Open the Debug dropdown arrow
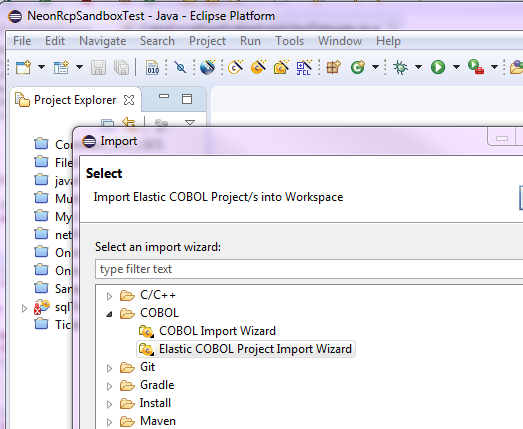The width and height of the screenshot is (523, 429). tap(418, 67)
